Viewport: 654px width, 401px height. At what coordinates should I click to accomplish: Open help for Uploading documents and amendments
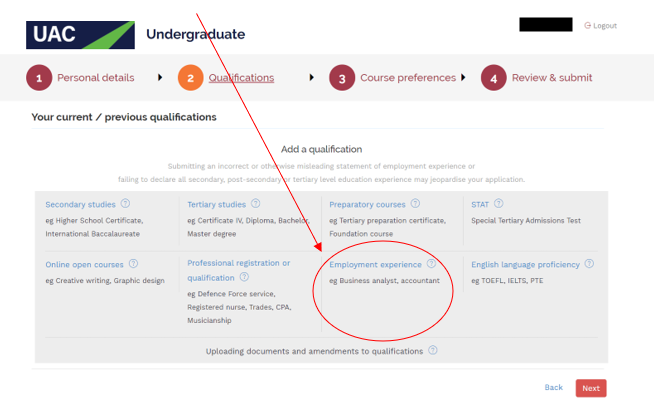click(x=433, y=351)
